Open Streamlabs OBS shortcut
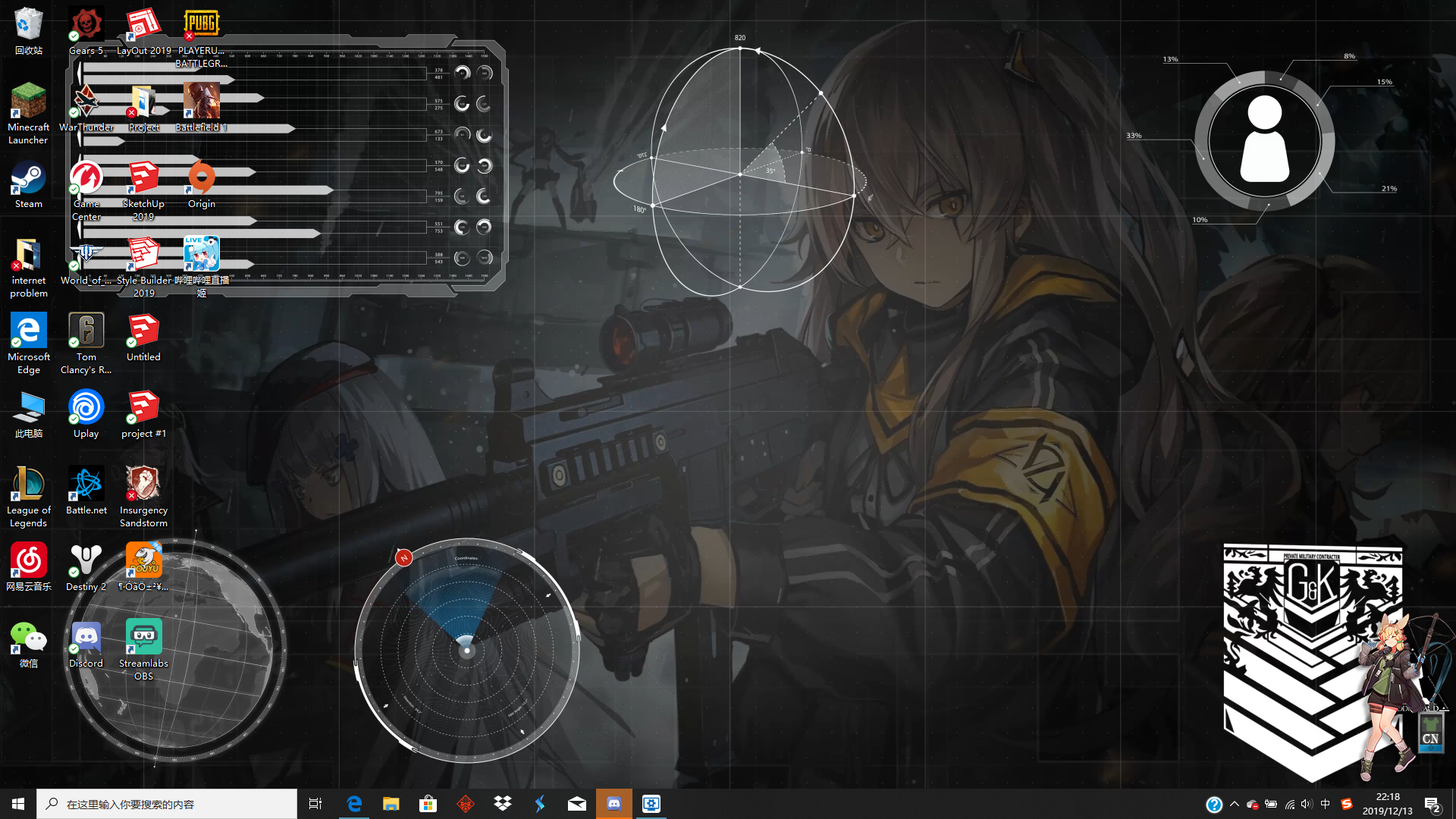This screenshot has height=819, width=1456. coord(143,637)
